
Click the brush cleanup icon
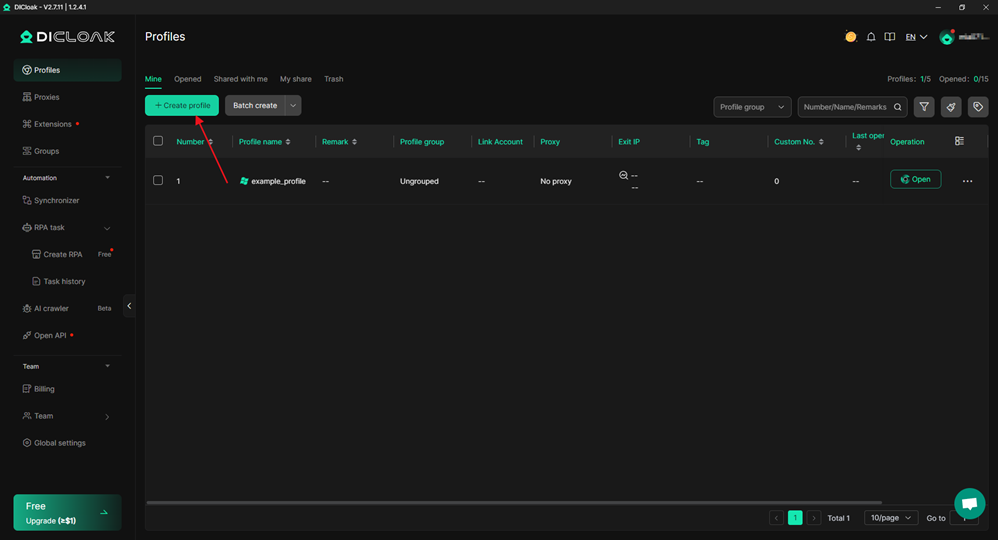(951, 107)
